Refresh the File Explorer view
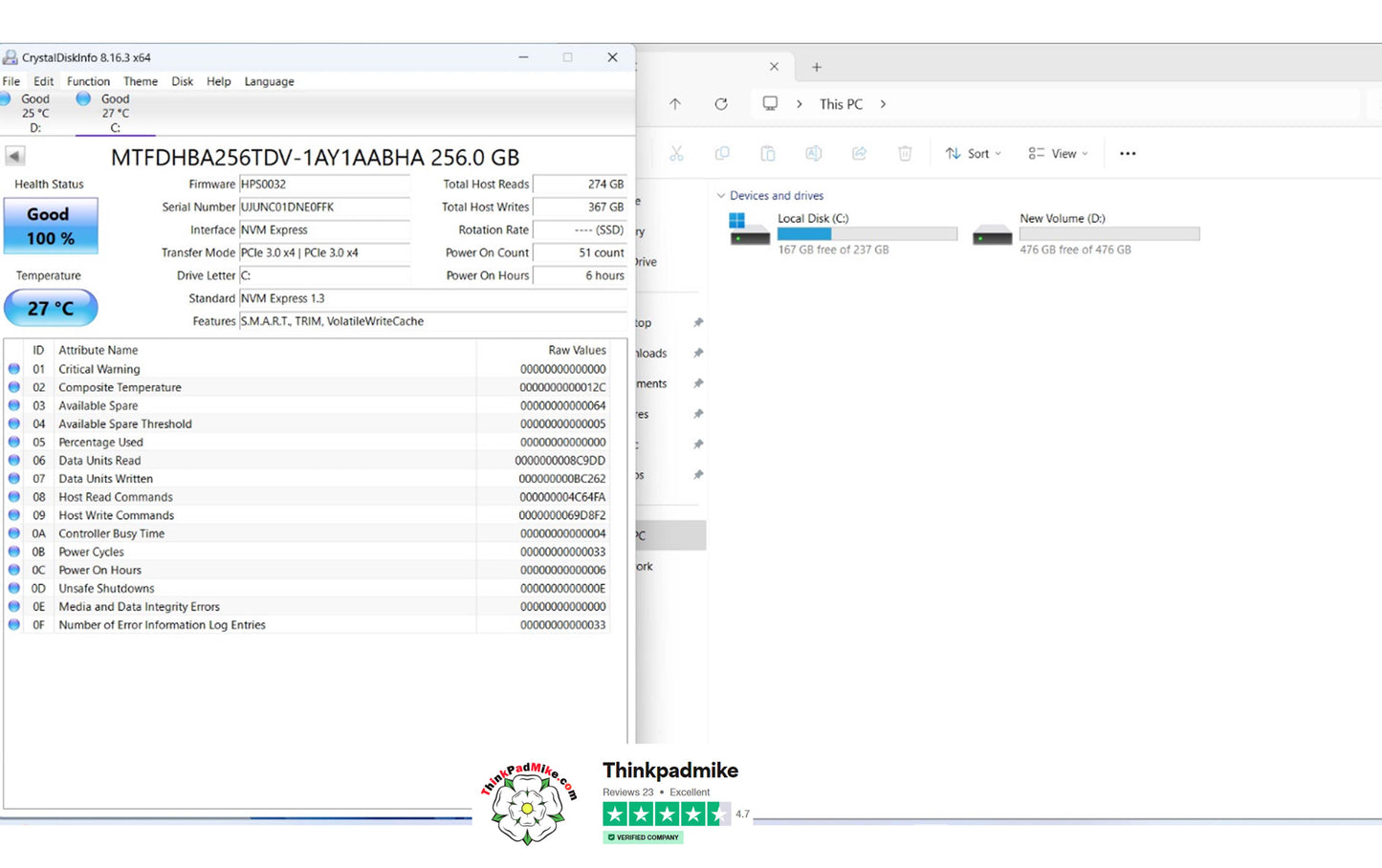 pyautogui.click(x=721, y=104)
